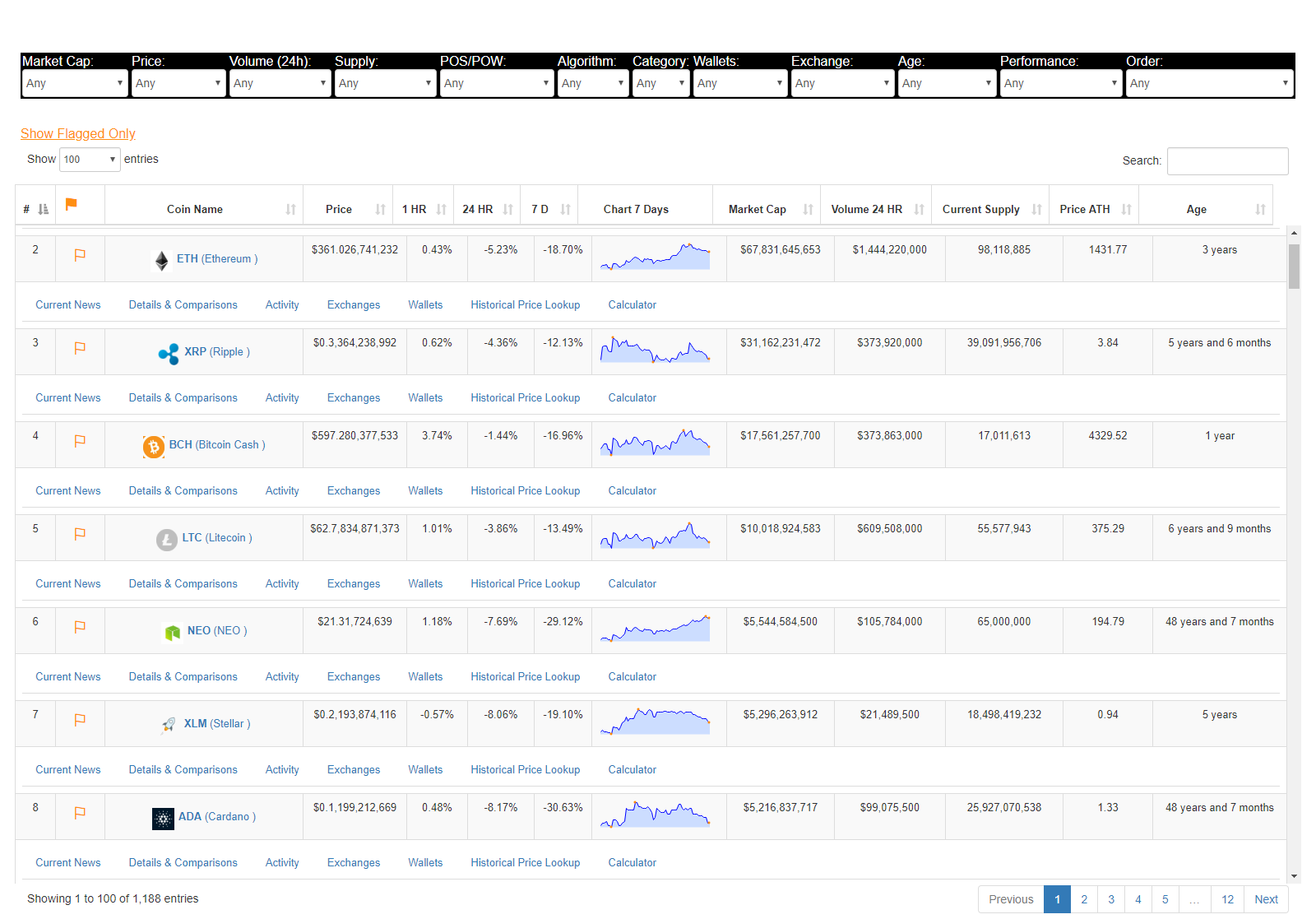Open the Performance filter dropdown

click(x=1061, y=83)
